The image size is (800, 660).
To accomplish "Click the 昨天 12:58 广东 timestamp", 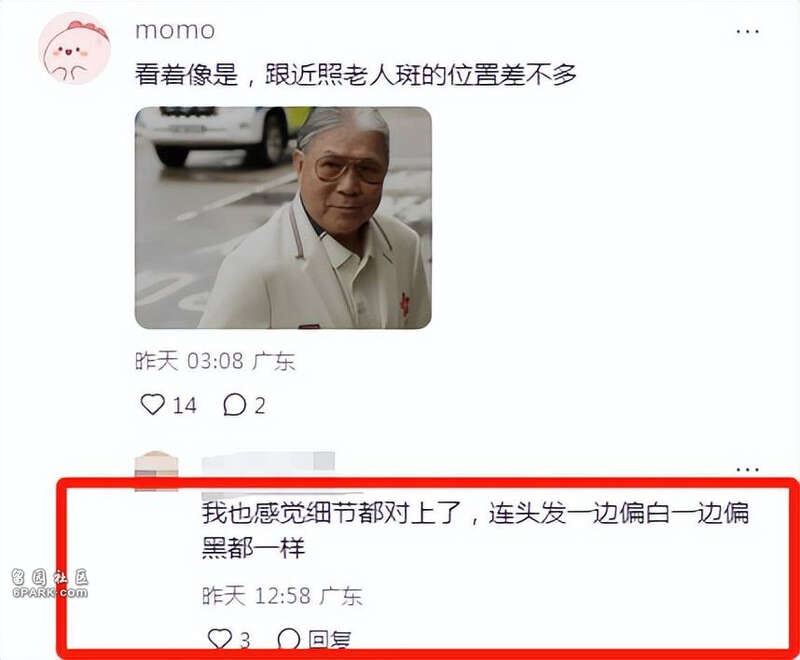I will 282,595.
